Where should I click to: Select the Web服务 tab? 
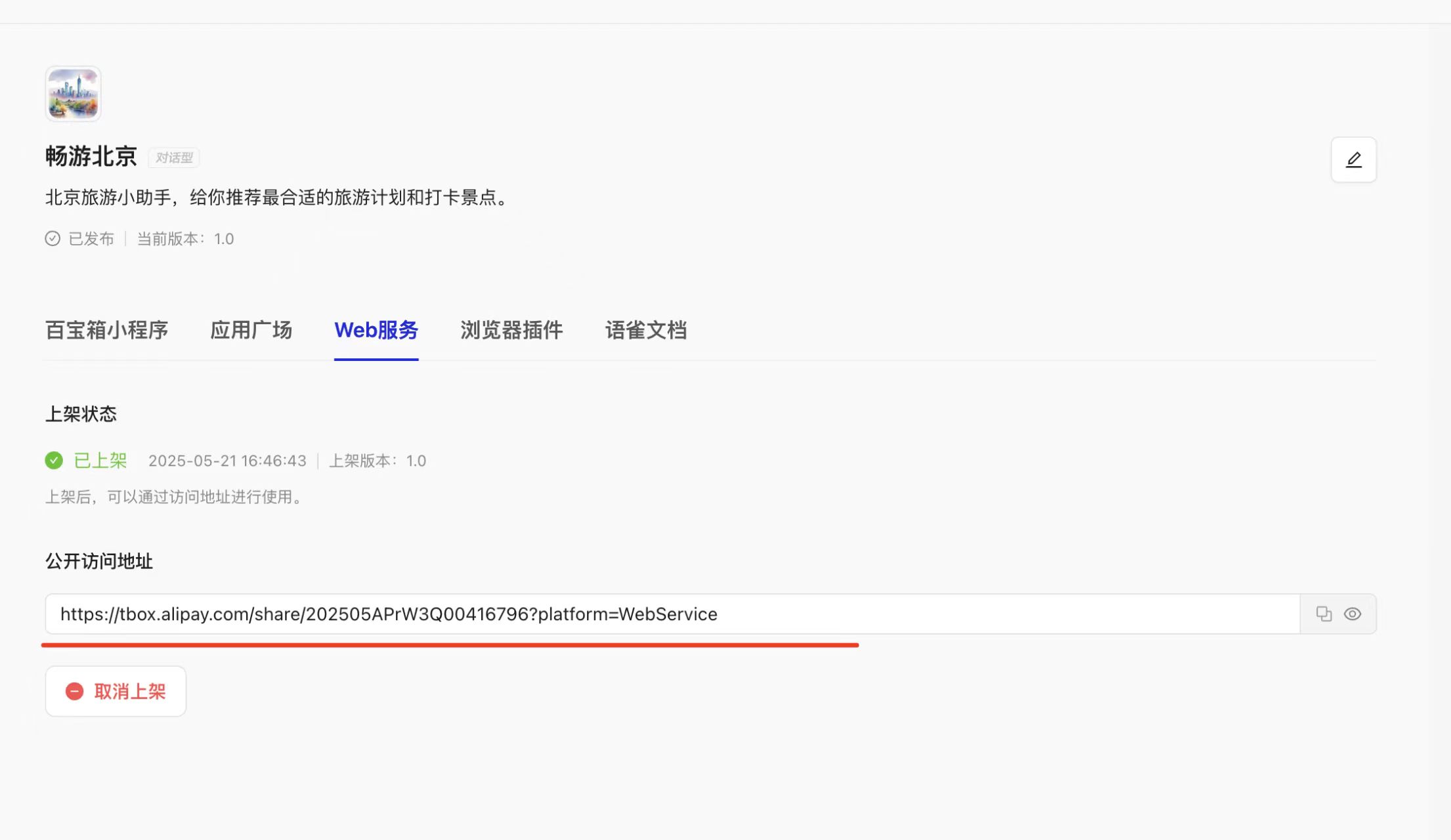(376, 330)
